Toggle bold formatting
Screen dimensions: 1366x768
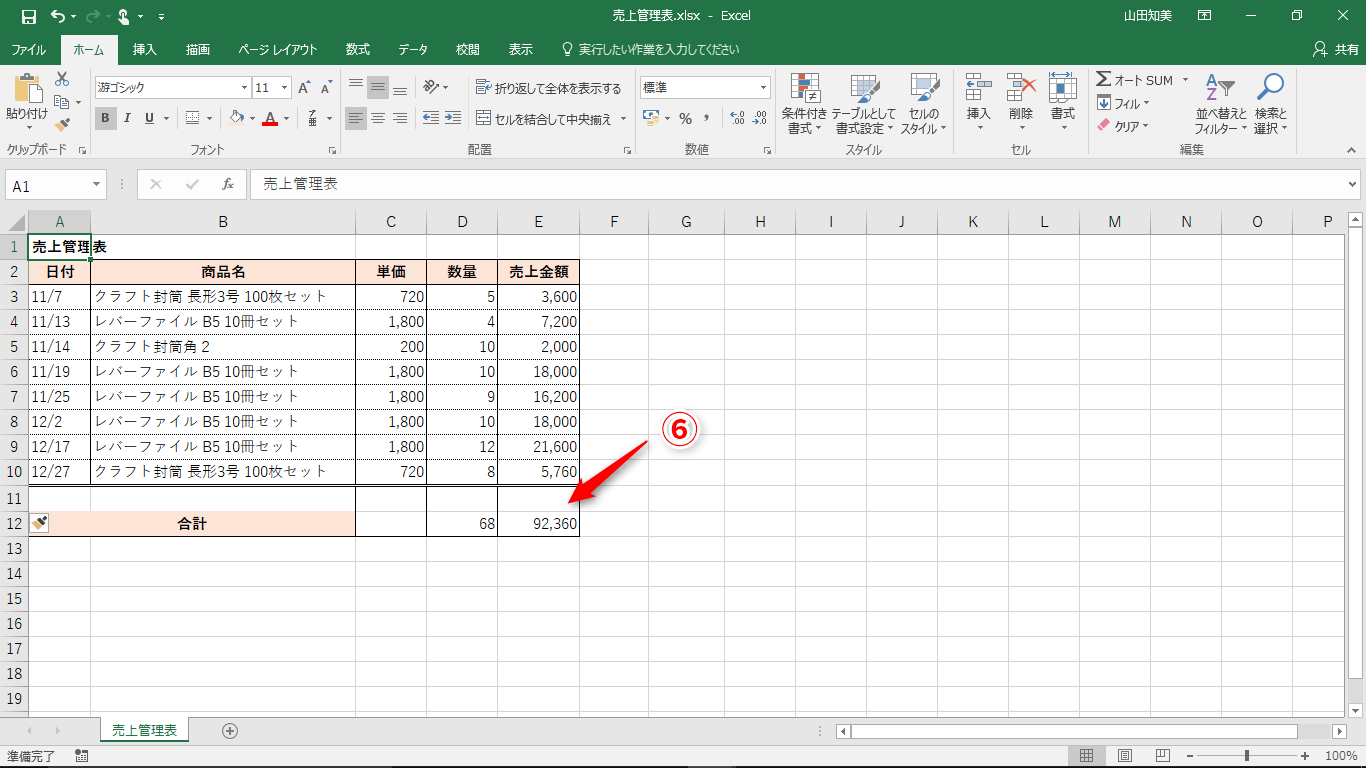tap(106, 118)
